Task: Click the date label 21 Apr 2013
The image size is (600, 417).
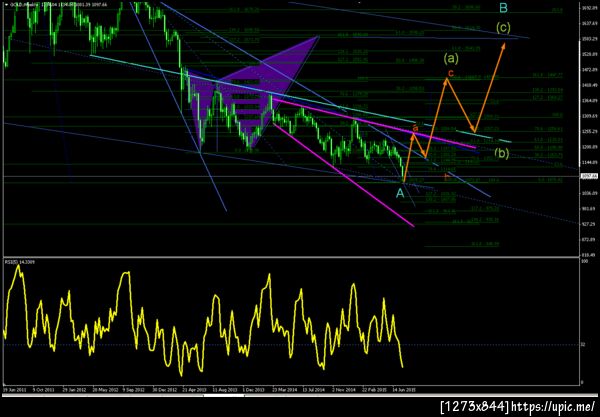Action: [194, 390]
